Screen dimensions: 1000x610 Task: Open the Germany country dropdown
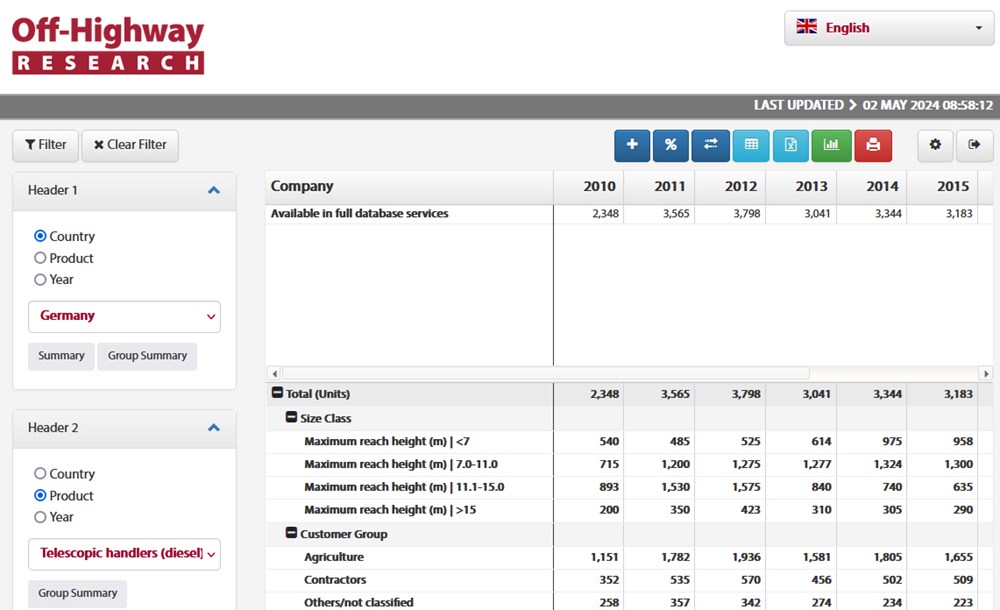click(x=124, y=315)
